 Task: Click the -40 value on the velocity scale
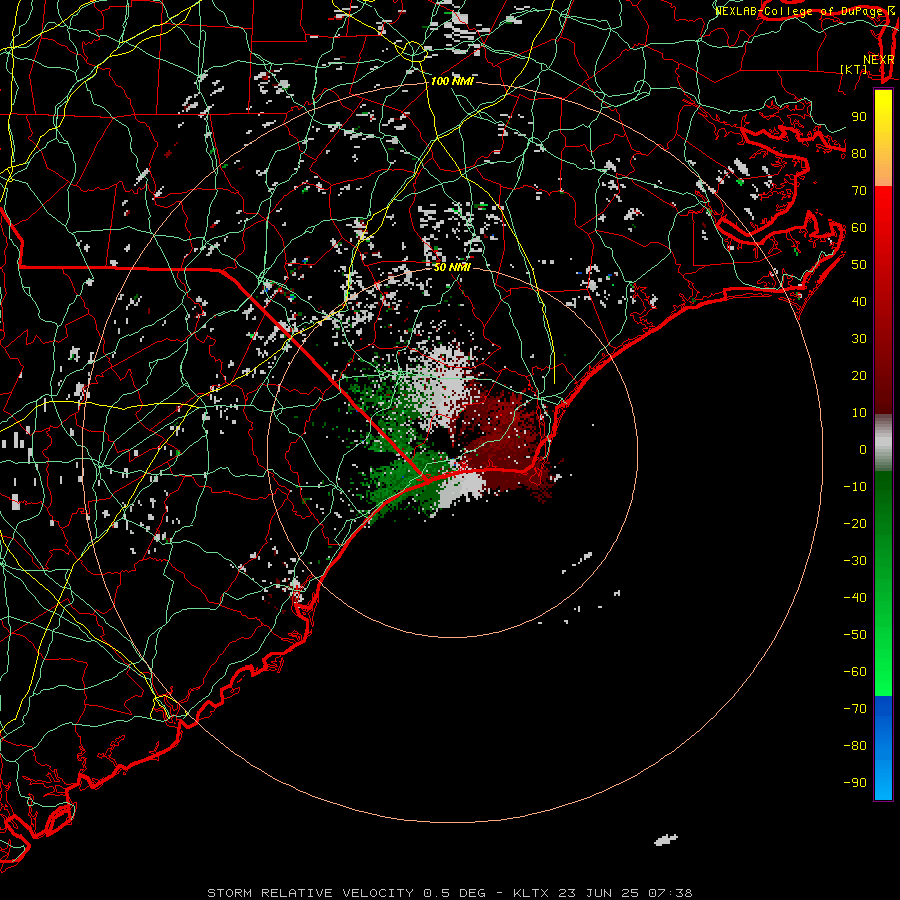[855, 598]
